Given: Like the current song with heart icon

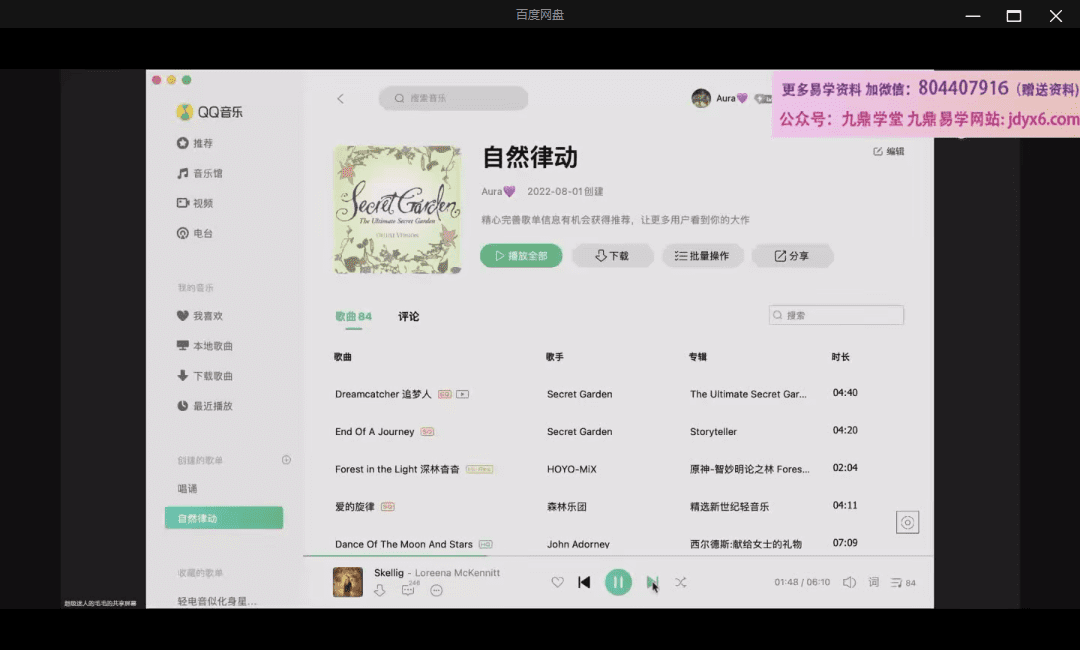Looking at the screenshot, I should 558,582.
